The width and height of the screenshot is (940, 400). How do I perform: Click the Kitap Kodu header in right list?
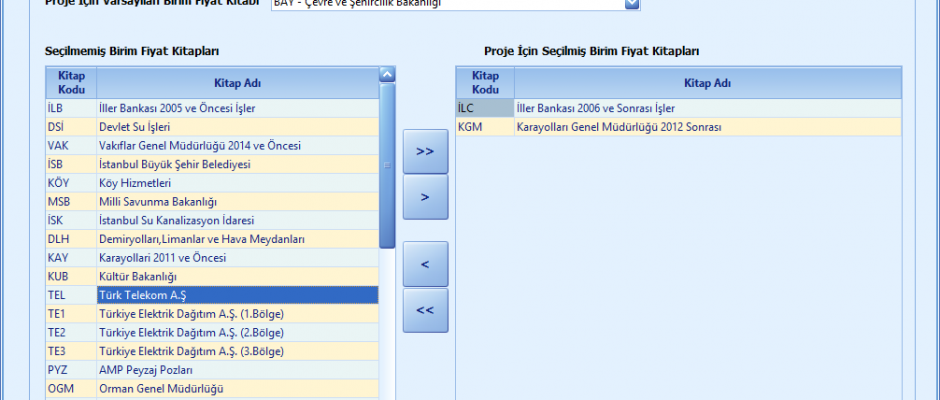point(484,82)
